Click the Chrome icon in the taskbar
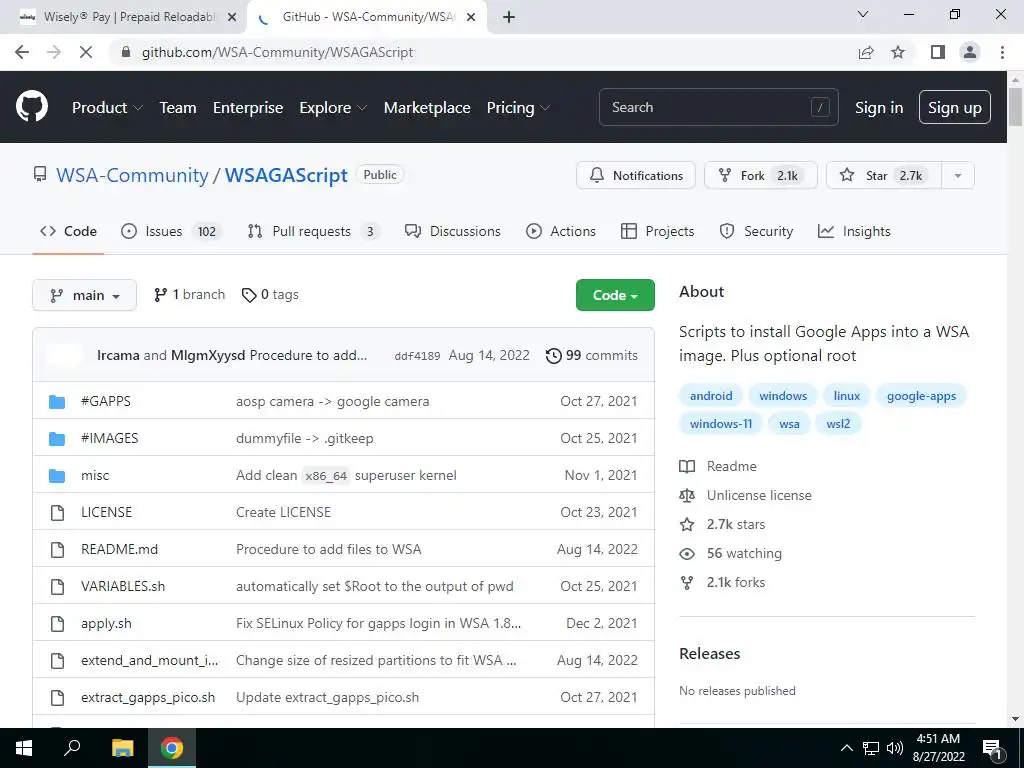Viewport: 1024px width, 768px height. click(x=172, y=748)
